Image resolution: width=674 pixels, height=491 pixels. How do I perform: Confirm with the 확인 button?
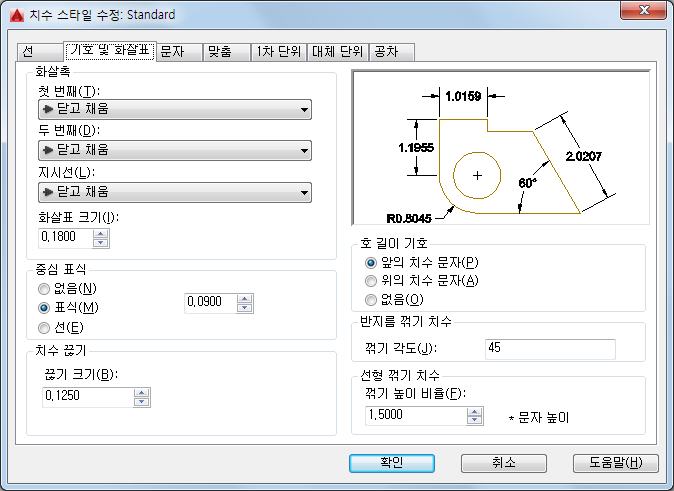392,463
